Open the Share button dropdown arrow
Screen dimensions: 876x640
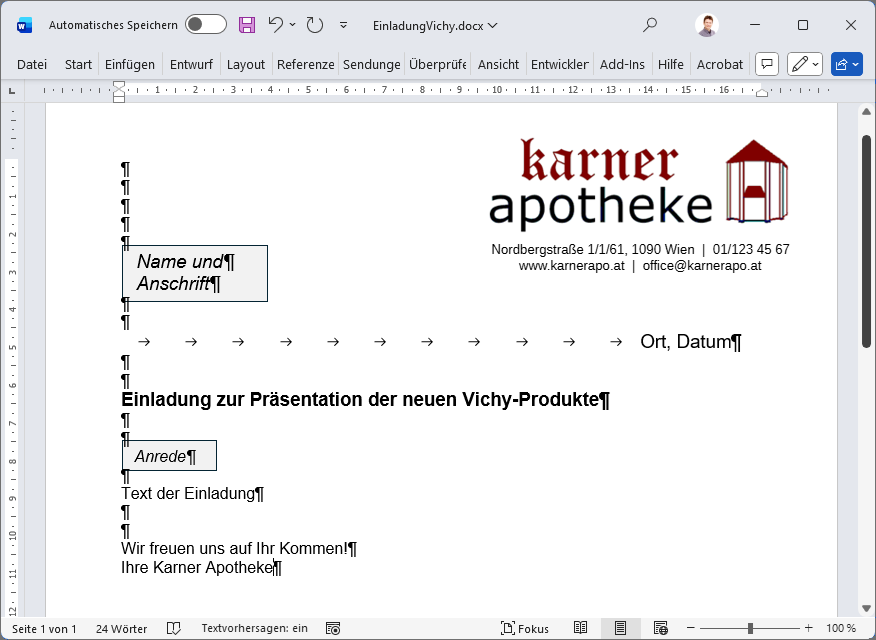(x=855, y=65)
